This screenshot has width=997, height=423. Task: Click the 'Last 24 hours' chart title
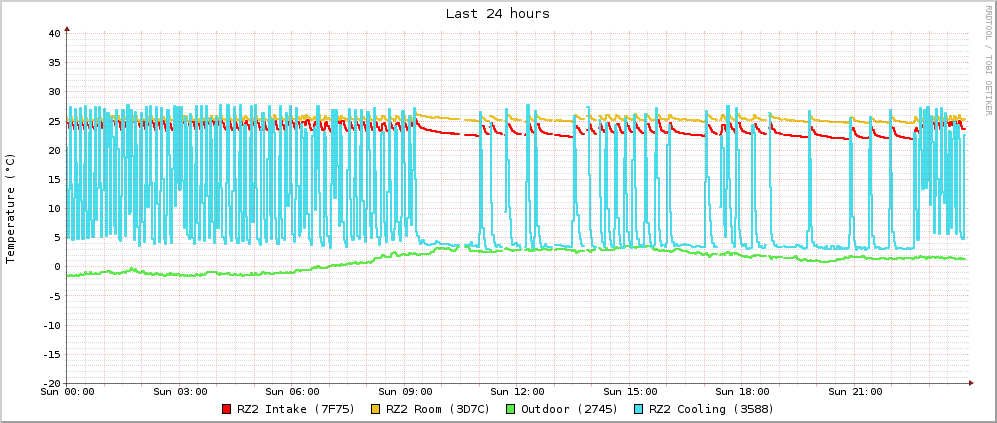pos(498,13)
